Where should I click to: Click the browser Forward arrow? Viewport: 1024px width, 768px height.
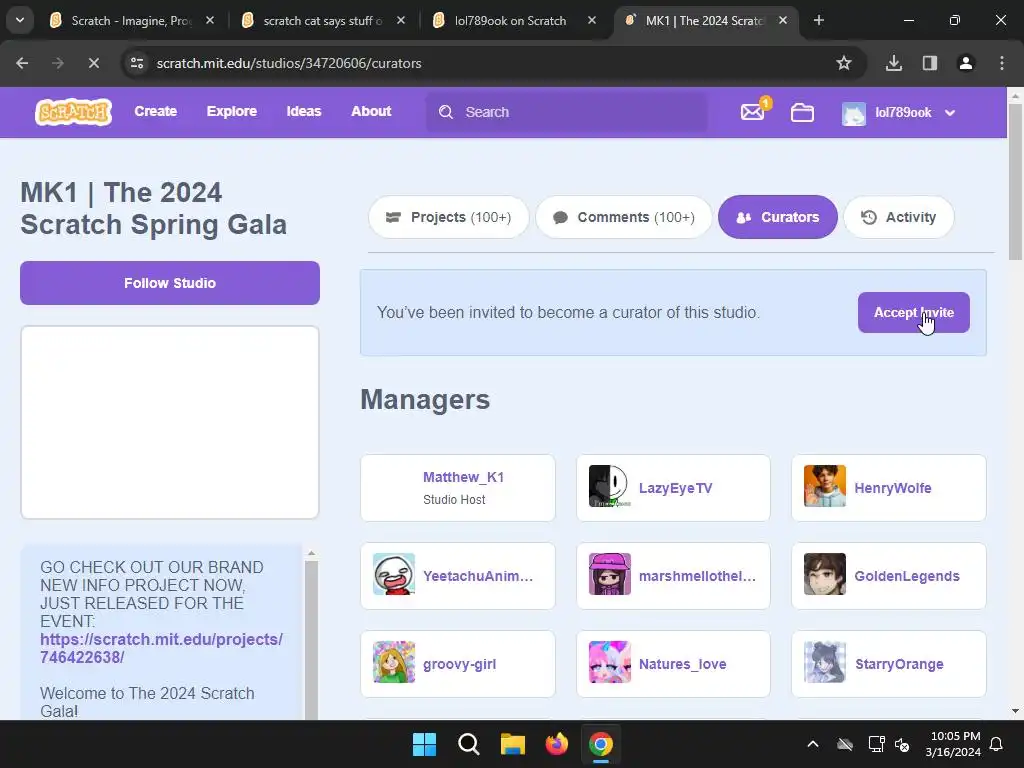57,63
